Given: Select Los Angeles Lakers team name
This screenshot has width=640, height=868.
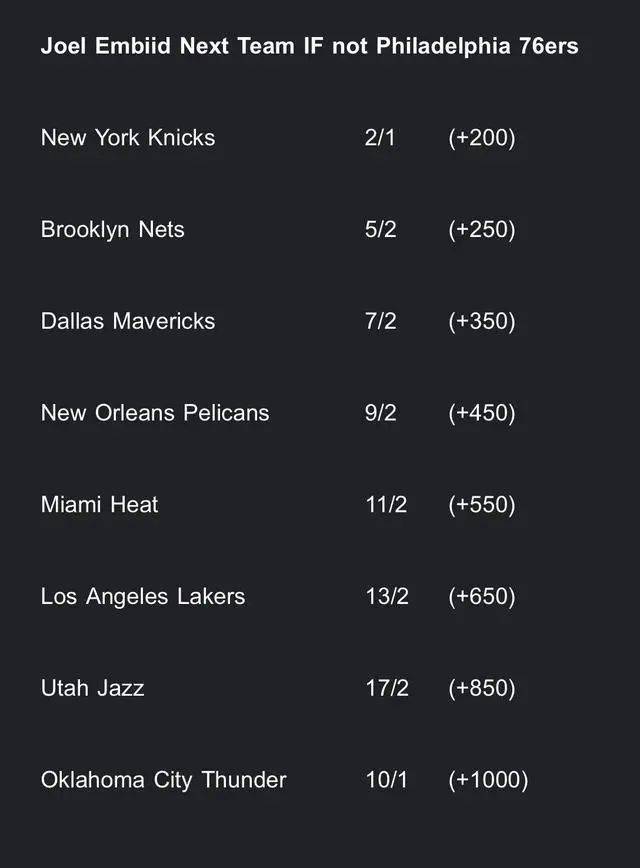Looking at the screenshot, I should click(x=143, y=597).
